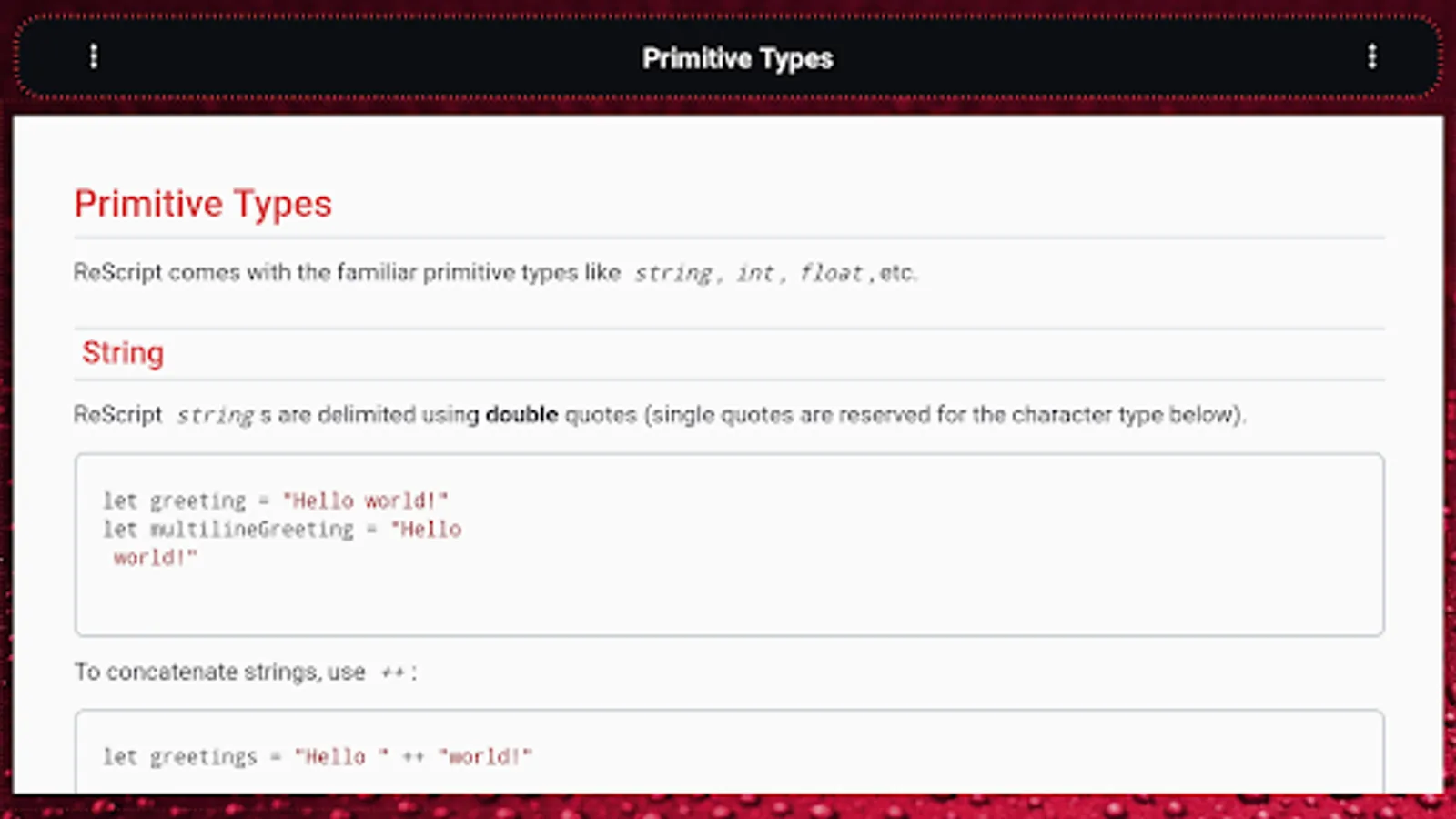Screen dimensions: 1456x819
Task: Click the String section heading
Action: coord(123,353)
